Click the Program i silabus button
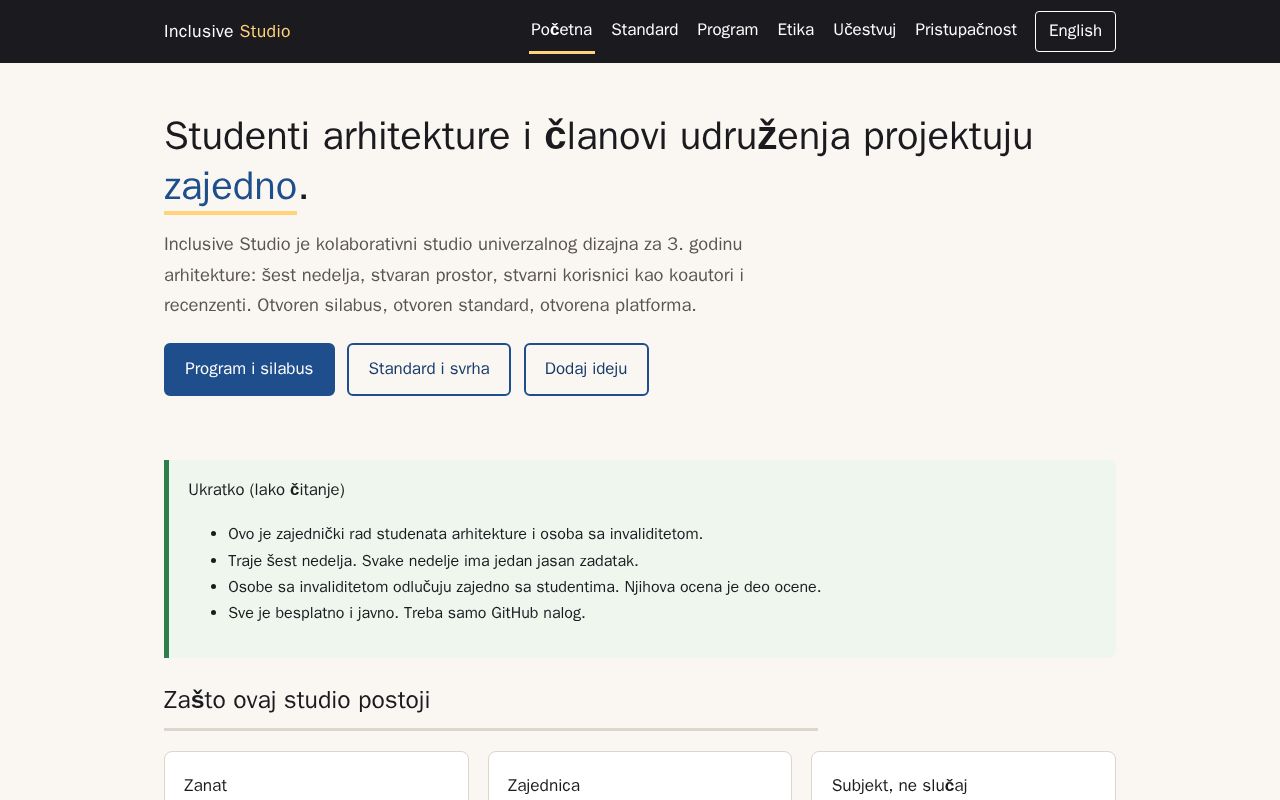This screenshot has width=1280, height=800. [x=249, y=369]
